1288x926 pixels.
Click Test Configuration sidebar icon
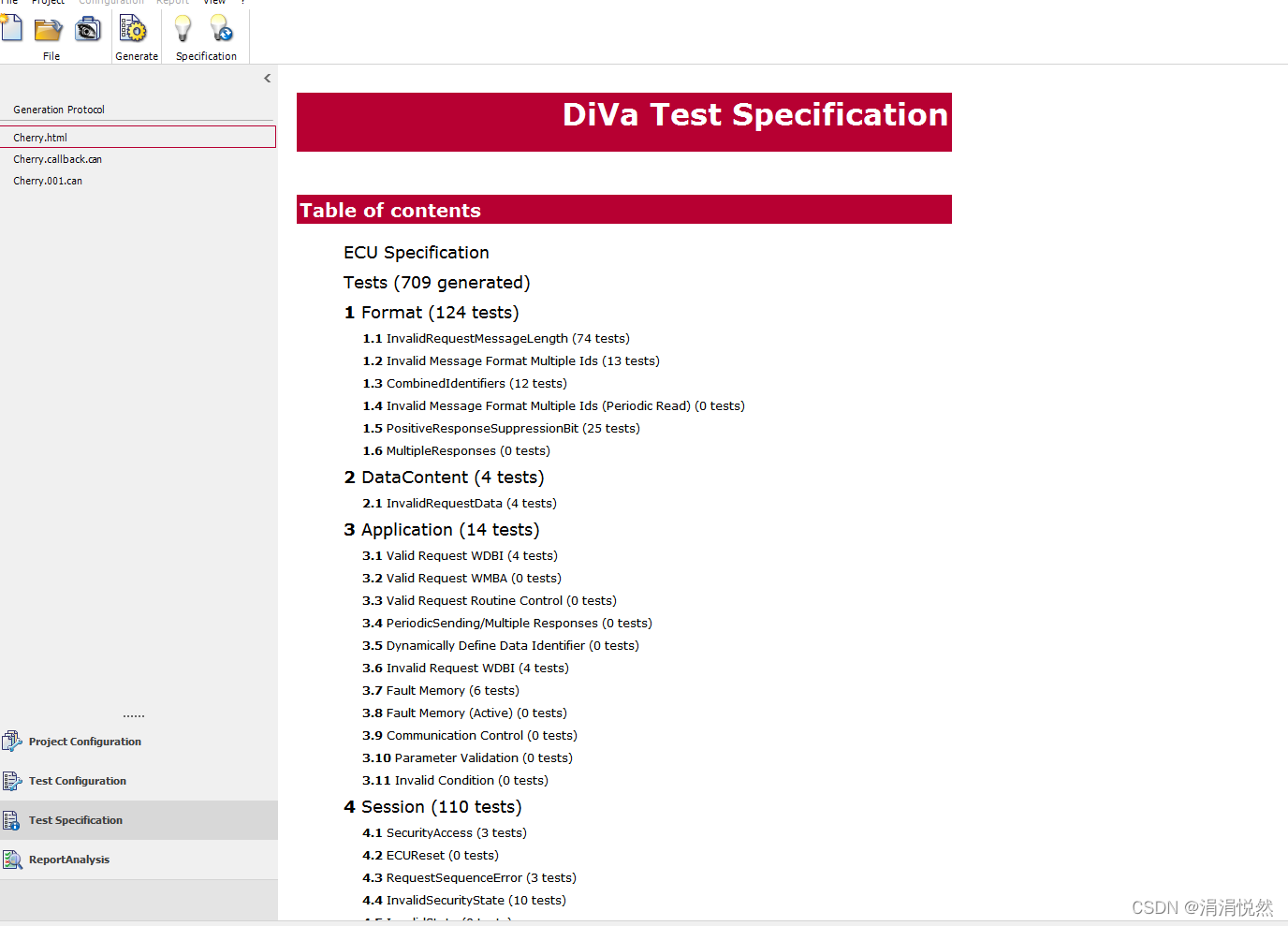coord(12,781)
